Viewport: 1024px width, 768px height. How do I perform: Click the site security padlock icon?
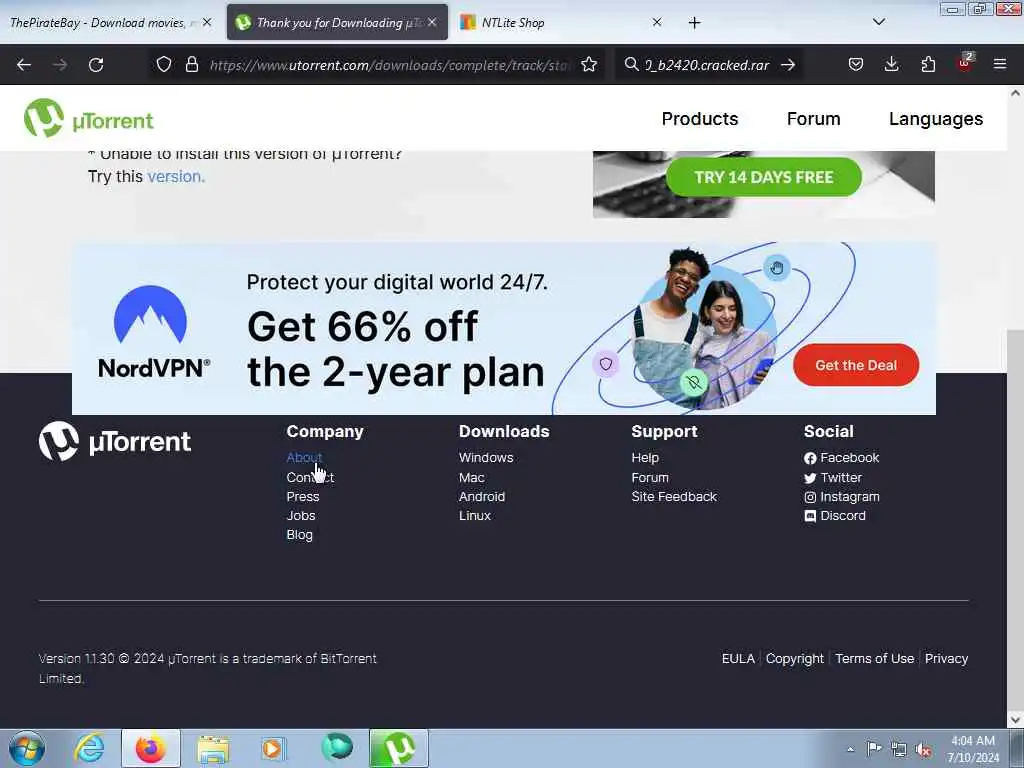click(x=191, y=65)
